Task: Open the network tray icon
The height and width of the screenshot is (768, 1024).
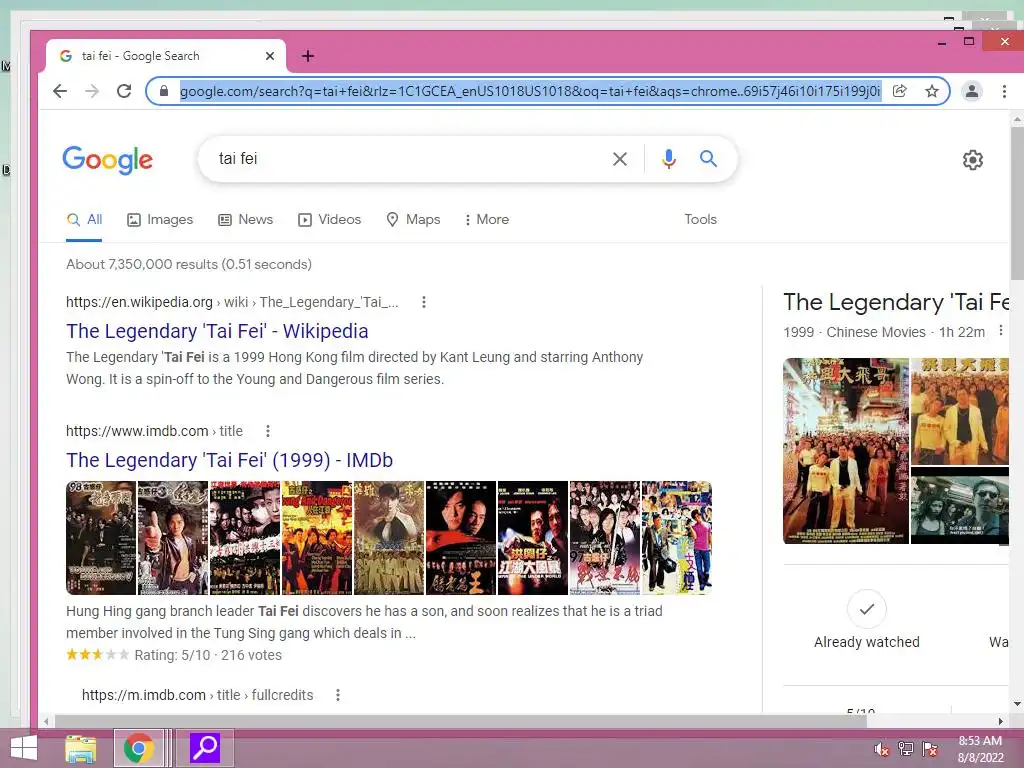Action: tap(906, 749)
